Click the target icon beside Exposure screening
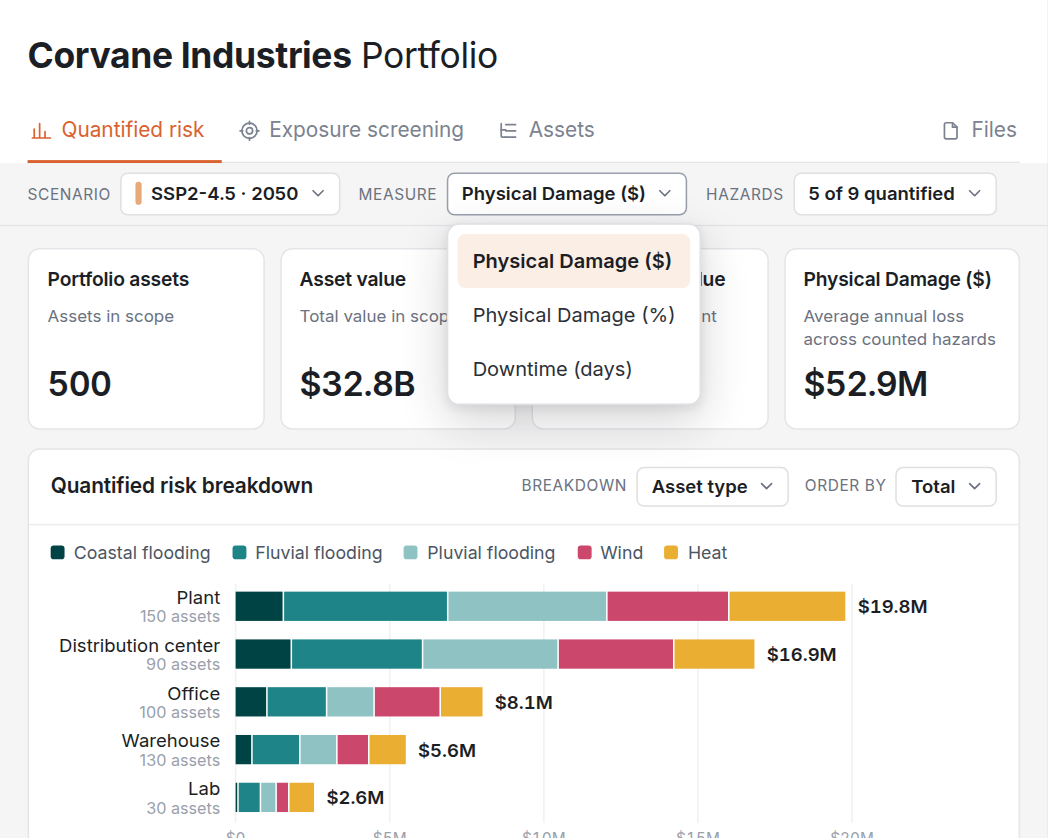This screenshot has height=838, width=1048. [x=249, y=130]
